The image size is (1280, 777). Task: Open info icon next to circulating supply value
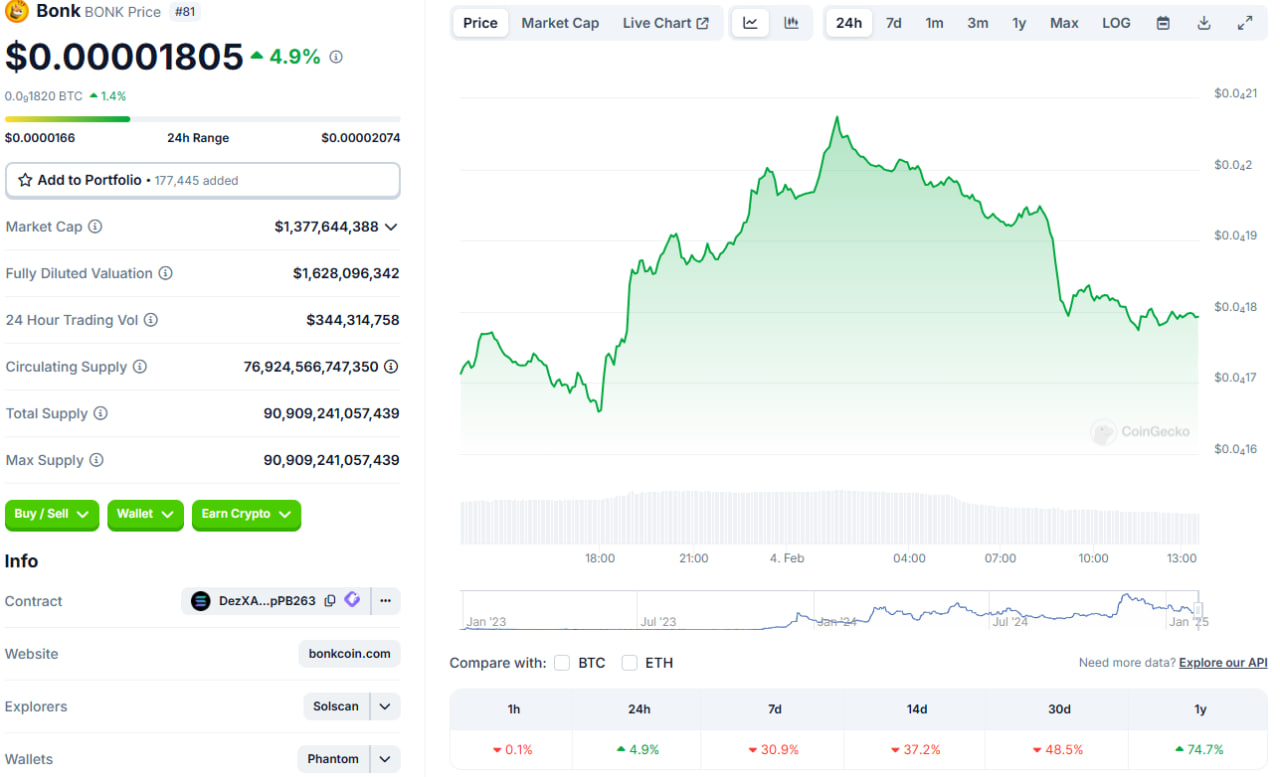(391, 367)
